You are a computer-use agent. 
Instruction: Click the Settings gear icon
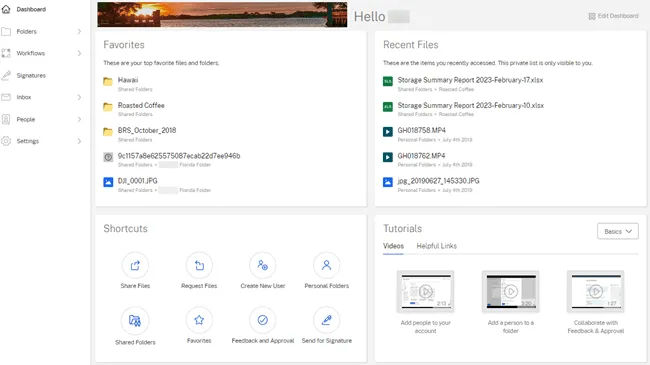(6, 141)
